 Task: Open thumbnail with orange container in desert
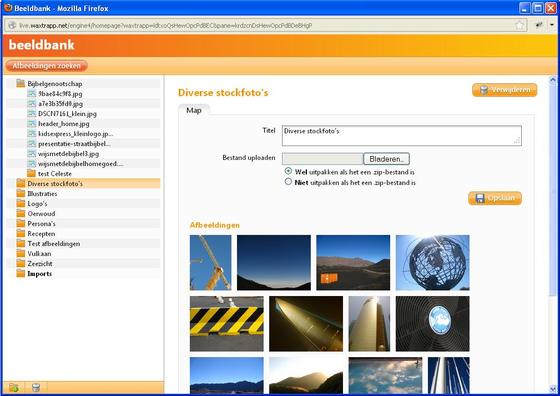coord(353,262)
